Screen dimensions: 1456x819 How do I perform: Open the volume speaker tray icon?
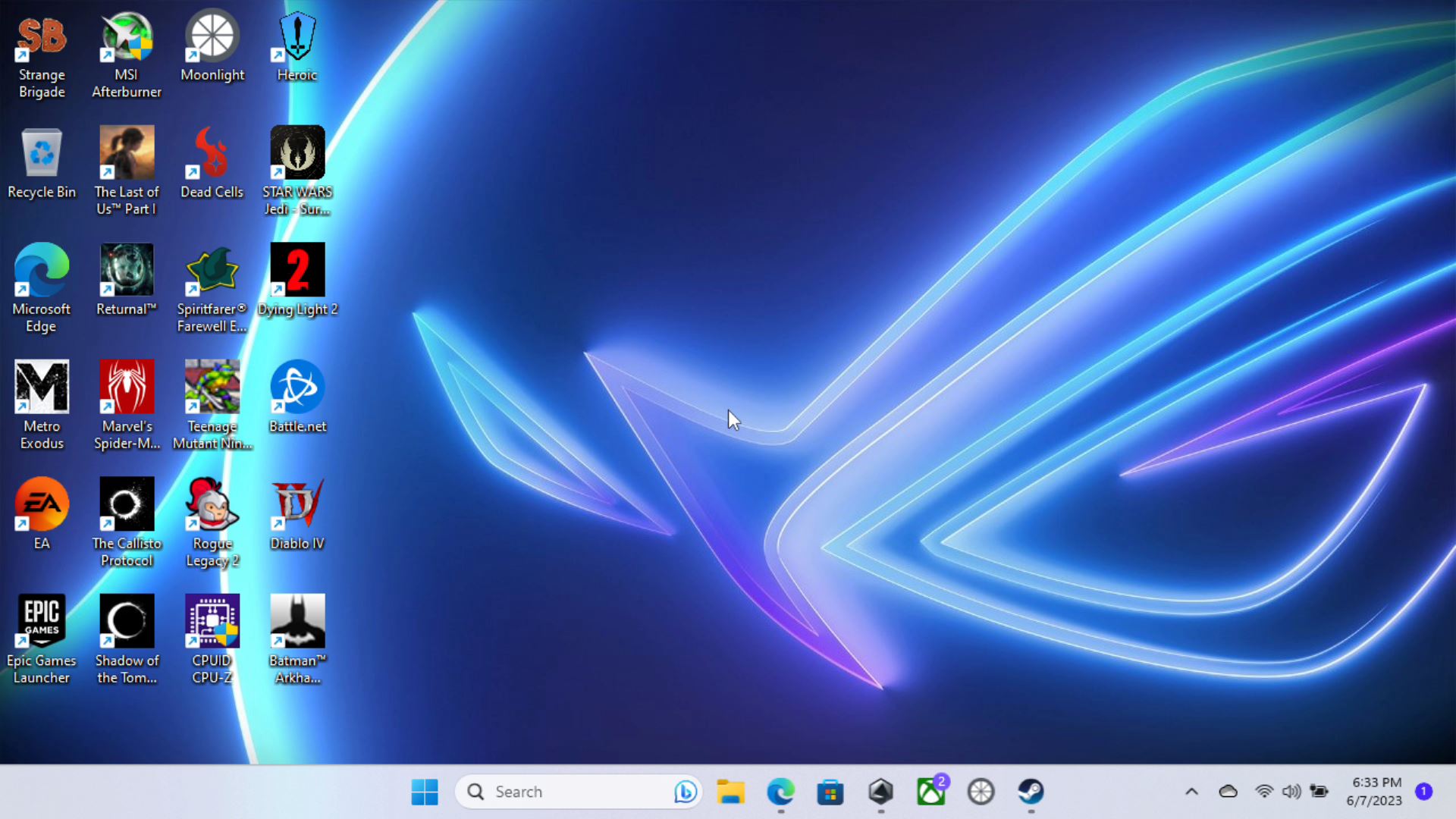(x=1291, y=792)
